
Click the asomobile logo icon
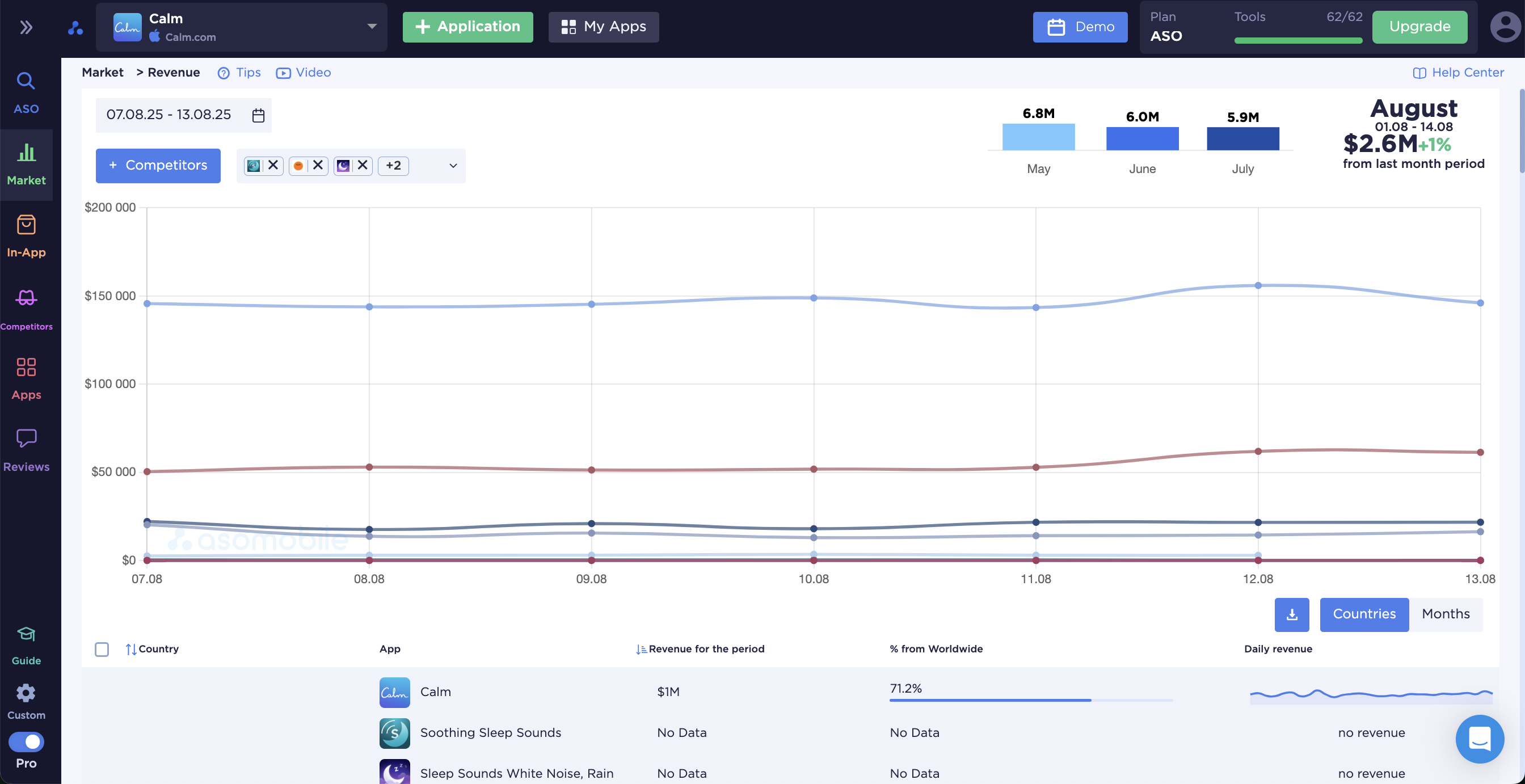point(75,27)
